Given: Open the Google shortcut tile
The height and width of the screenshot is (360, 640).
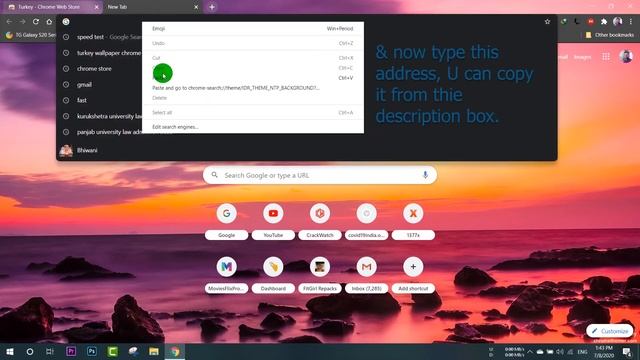Looking at the screenshot, I should point(227,222).
